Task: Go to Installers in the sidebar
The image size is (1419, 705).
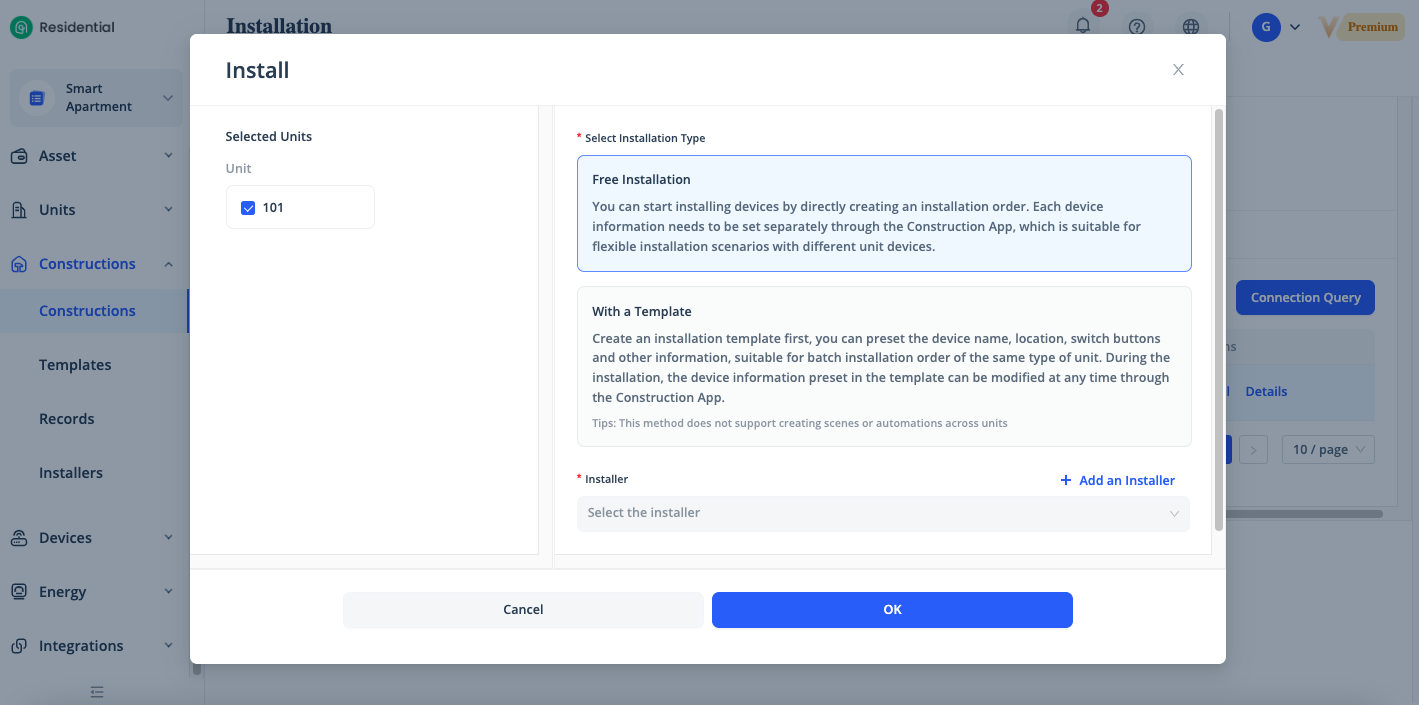Action: click(71, 473)
